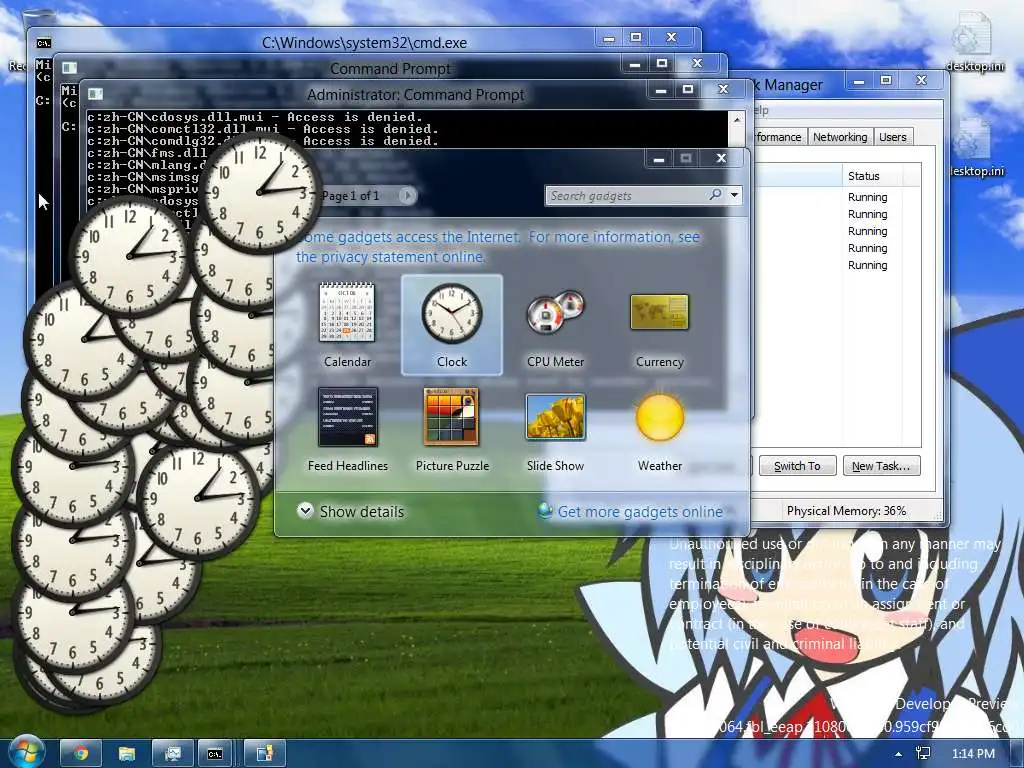Open File Explorer from the taskbar
The height and width of the screenshot is (768, 1024).
[127, 754]
